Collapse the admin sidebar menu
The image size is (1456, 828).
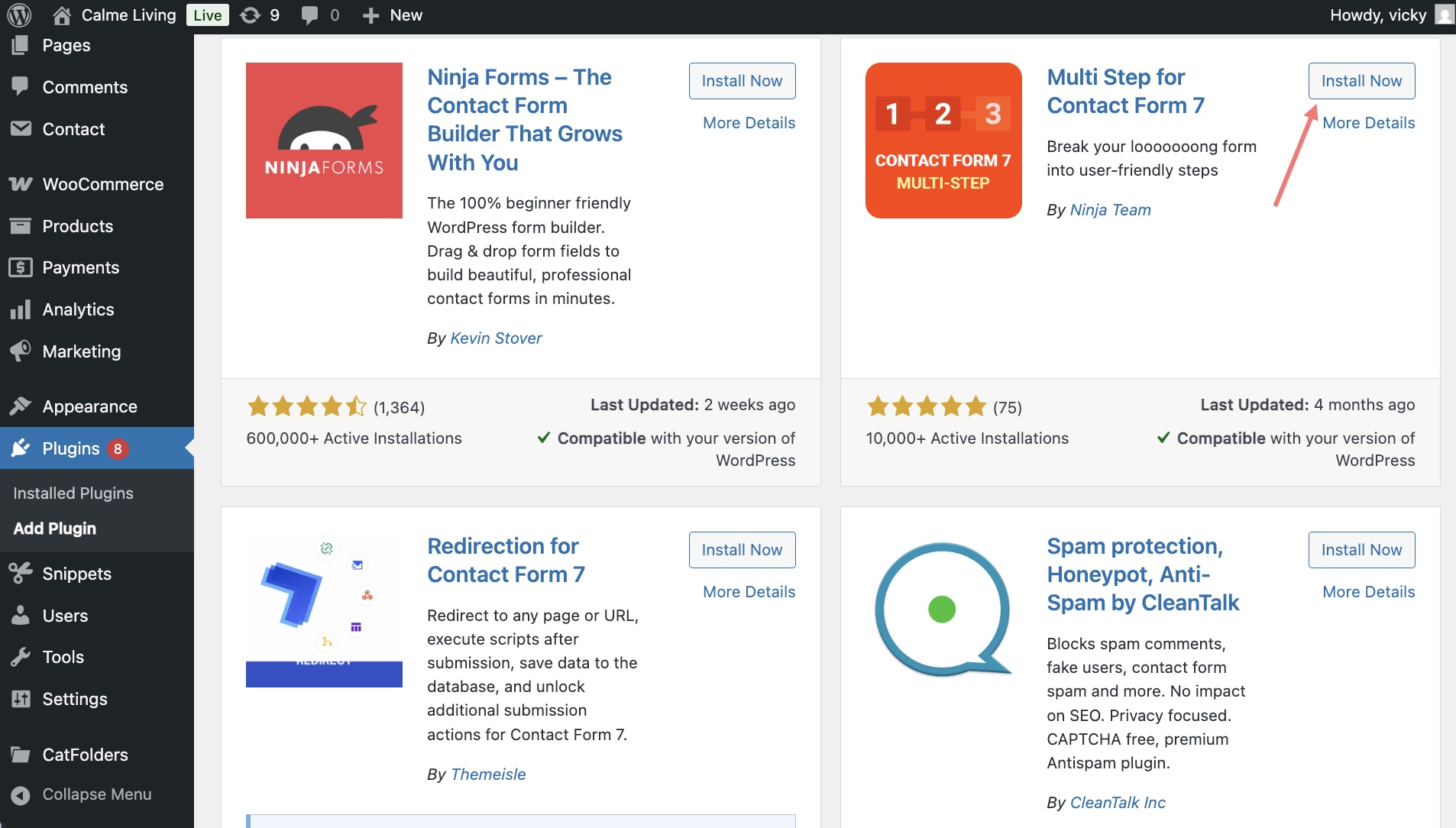click(x=82, y=794)
